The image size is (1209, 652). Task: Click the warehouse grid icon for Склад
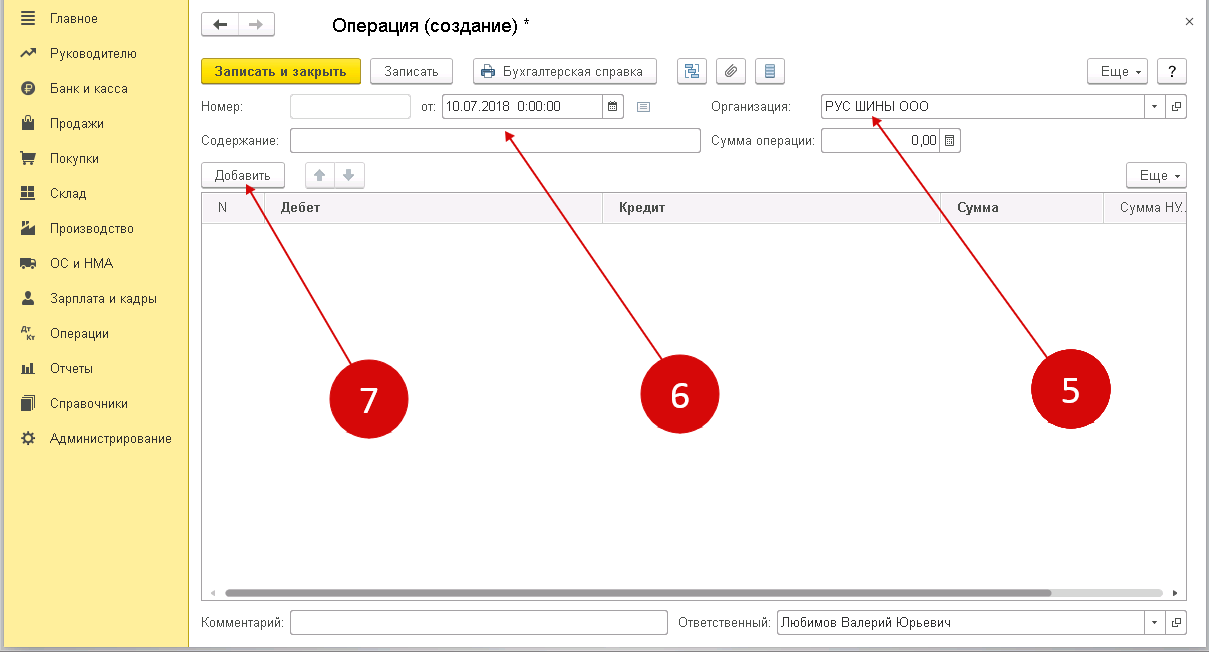click(x=28, y=193)
